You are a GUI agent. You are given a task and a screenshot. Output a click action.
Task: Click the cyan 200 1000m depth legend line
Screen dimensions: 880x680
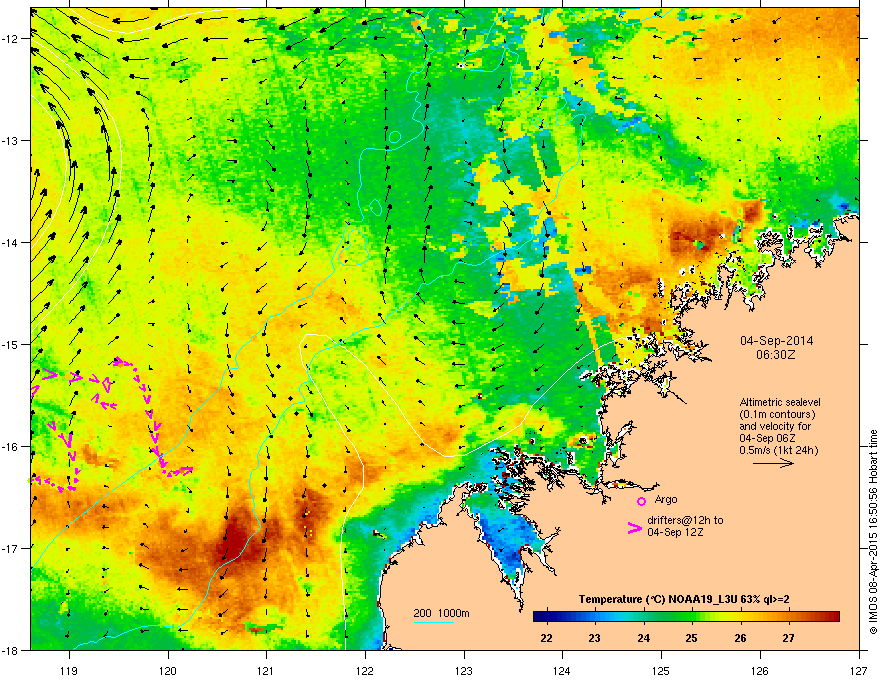point(433,623)
